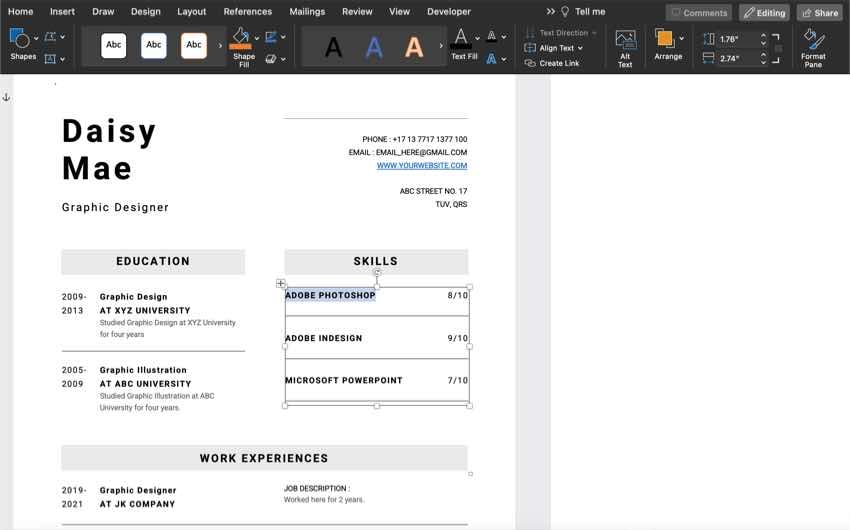Screen dimensions: 850x530
Task: Open the Comments button
Action: pyautogui.click(x=699, y=12)
